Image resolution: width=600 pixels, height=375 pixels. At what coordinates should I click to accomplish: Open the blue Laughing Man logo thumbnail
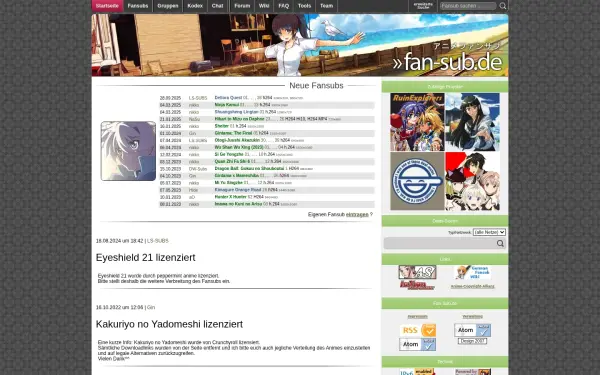[x=417, y=181]
